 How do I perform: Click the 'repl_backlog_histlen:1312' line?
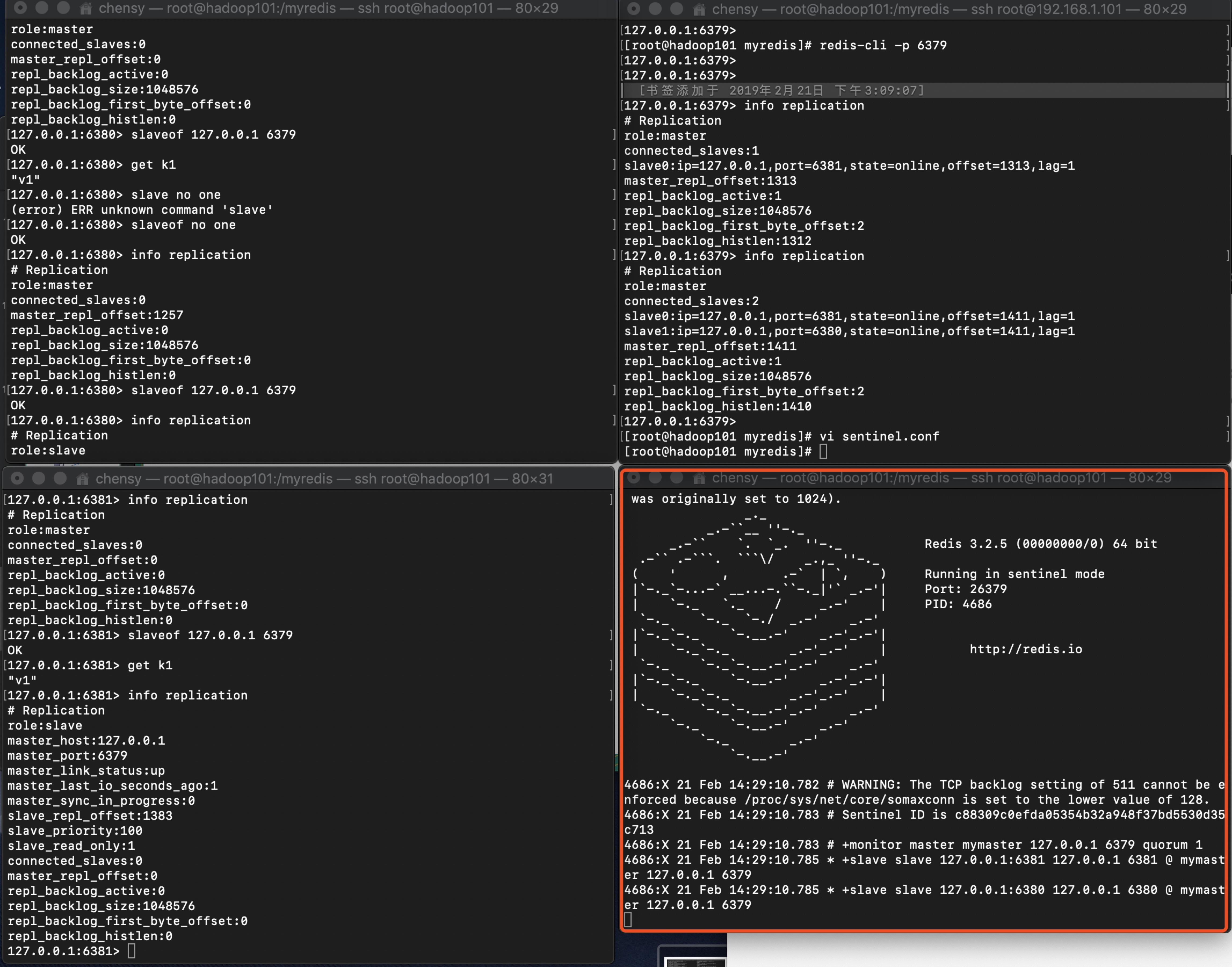pyautogui.click(x=717, y=241)
